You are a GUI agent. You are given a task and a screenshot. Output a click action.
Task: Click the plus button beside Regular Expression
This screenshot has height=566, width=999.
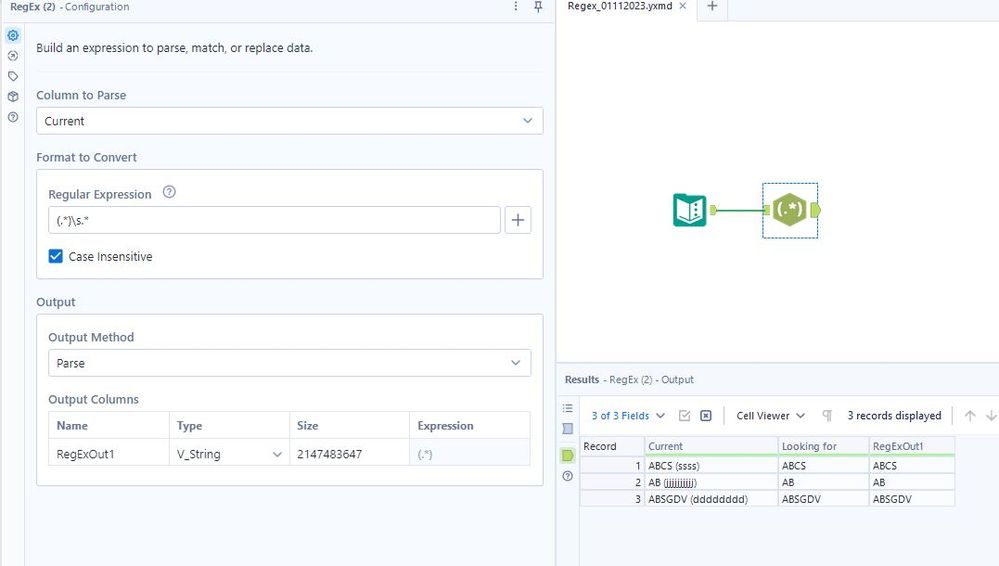(x=517, y=221)
